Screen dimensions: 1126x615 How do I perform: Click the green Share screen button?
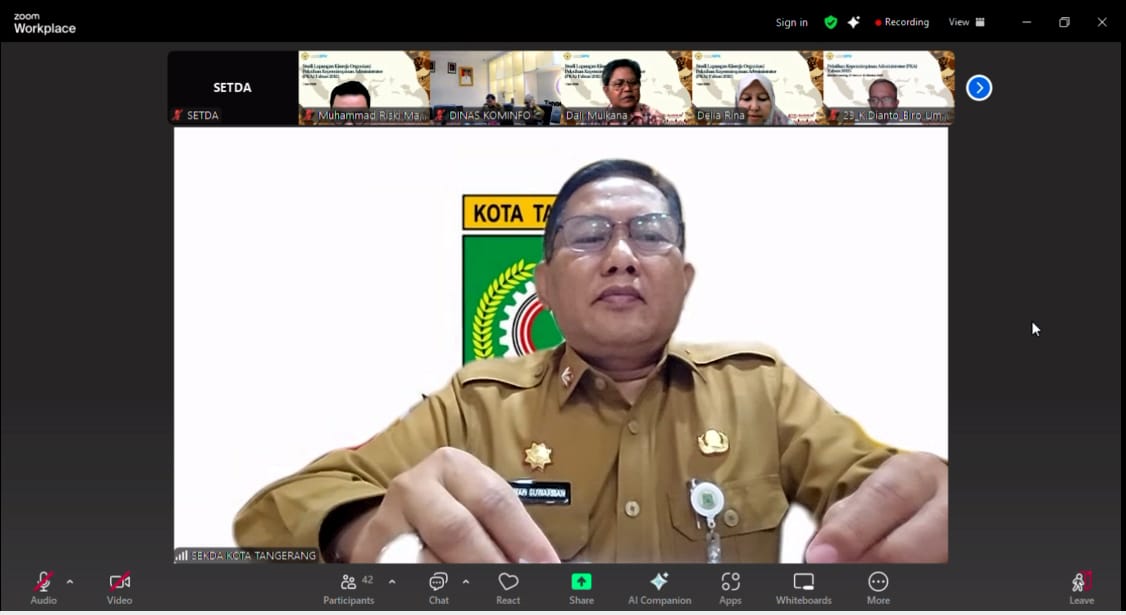point(581,588)
